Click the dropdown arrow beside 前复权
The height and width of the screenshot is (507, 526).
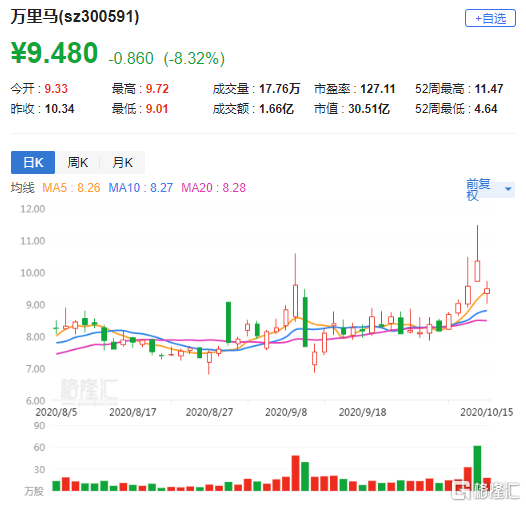pos(508,189)
